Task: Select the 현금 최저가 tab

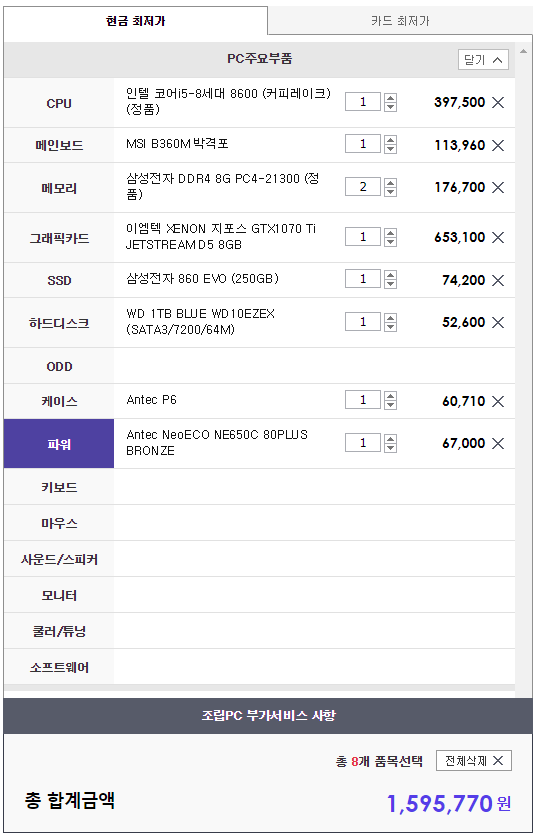Action: 135,21
